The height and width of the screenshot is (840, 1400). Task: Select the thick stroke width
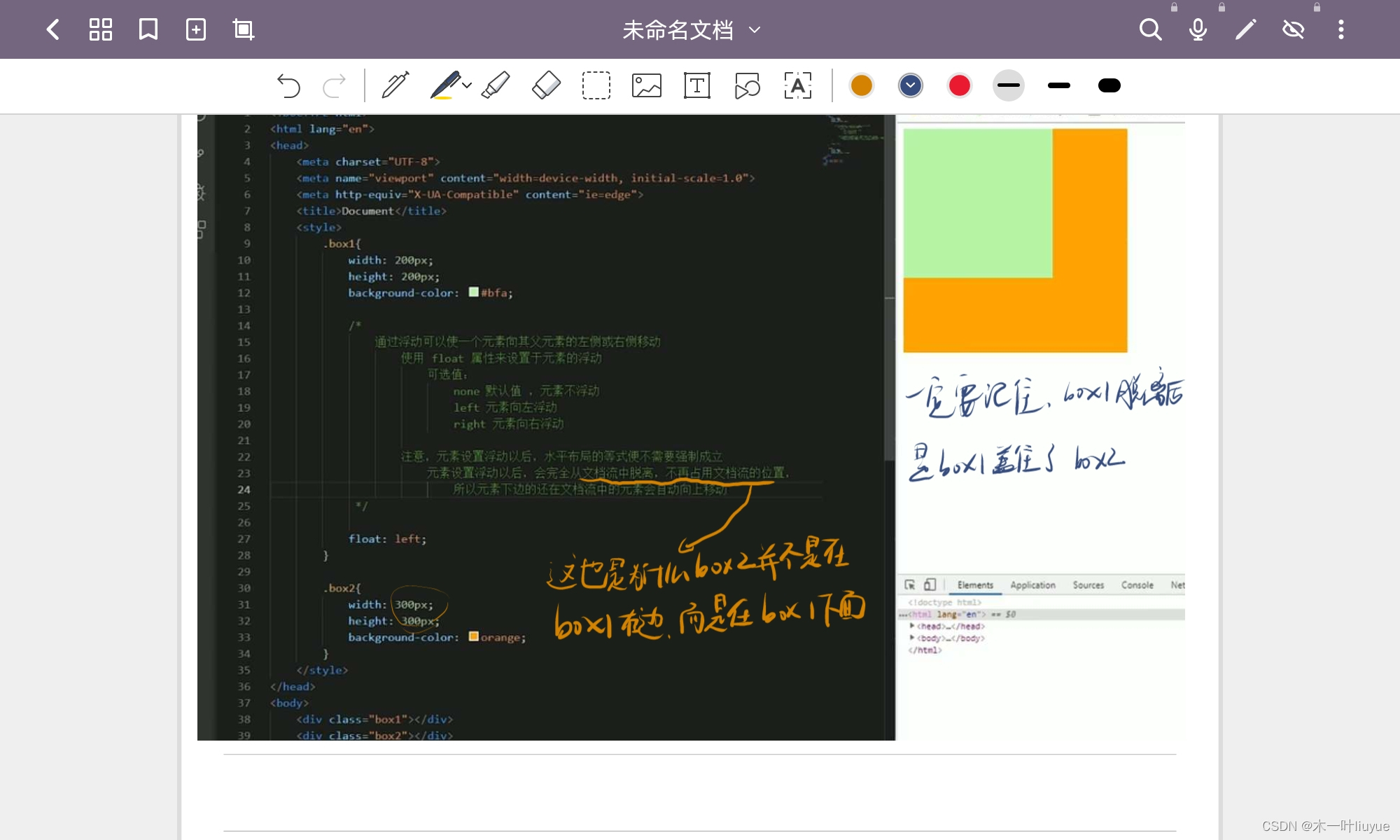pos(1109,85)
